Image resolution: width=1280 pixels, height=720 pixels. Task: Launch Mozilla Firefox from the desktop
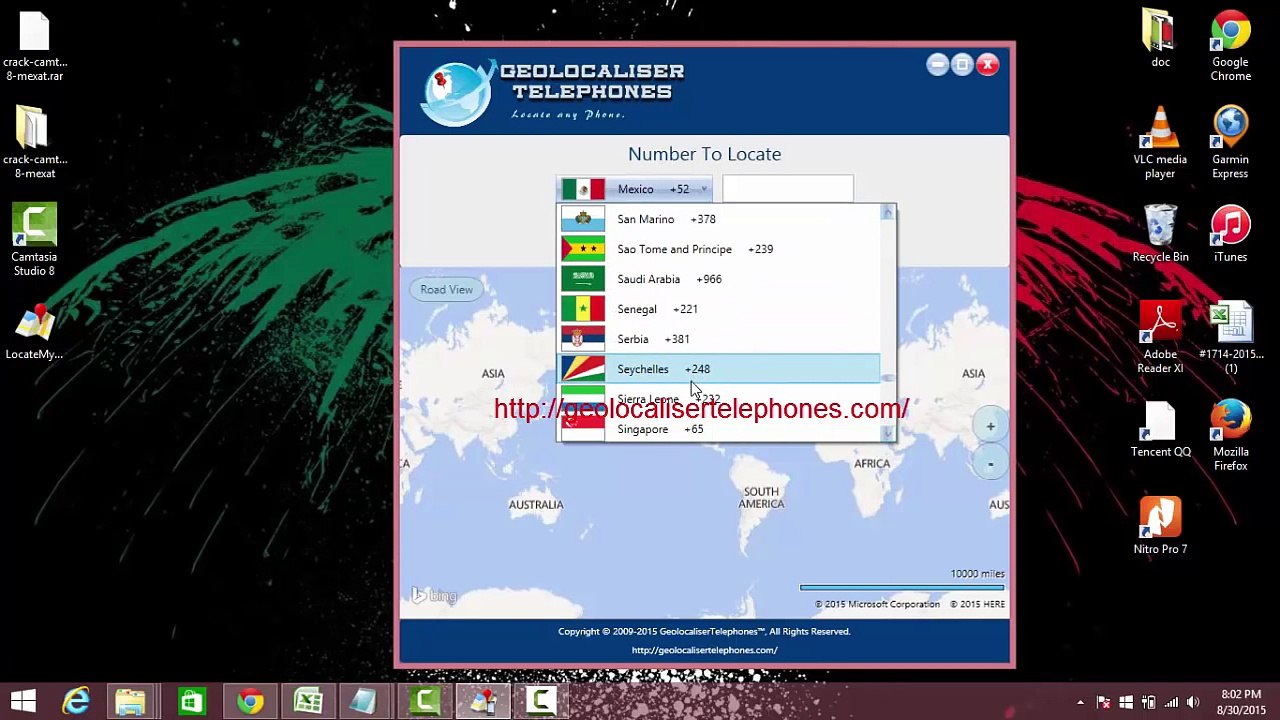tap(1231, 436)
